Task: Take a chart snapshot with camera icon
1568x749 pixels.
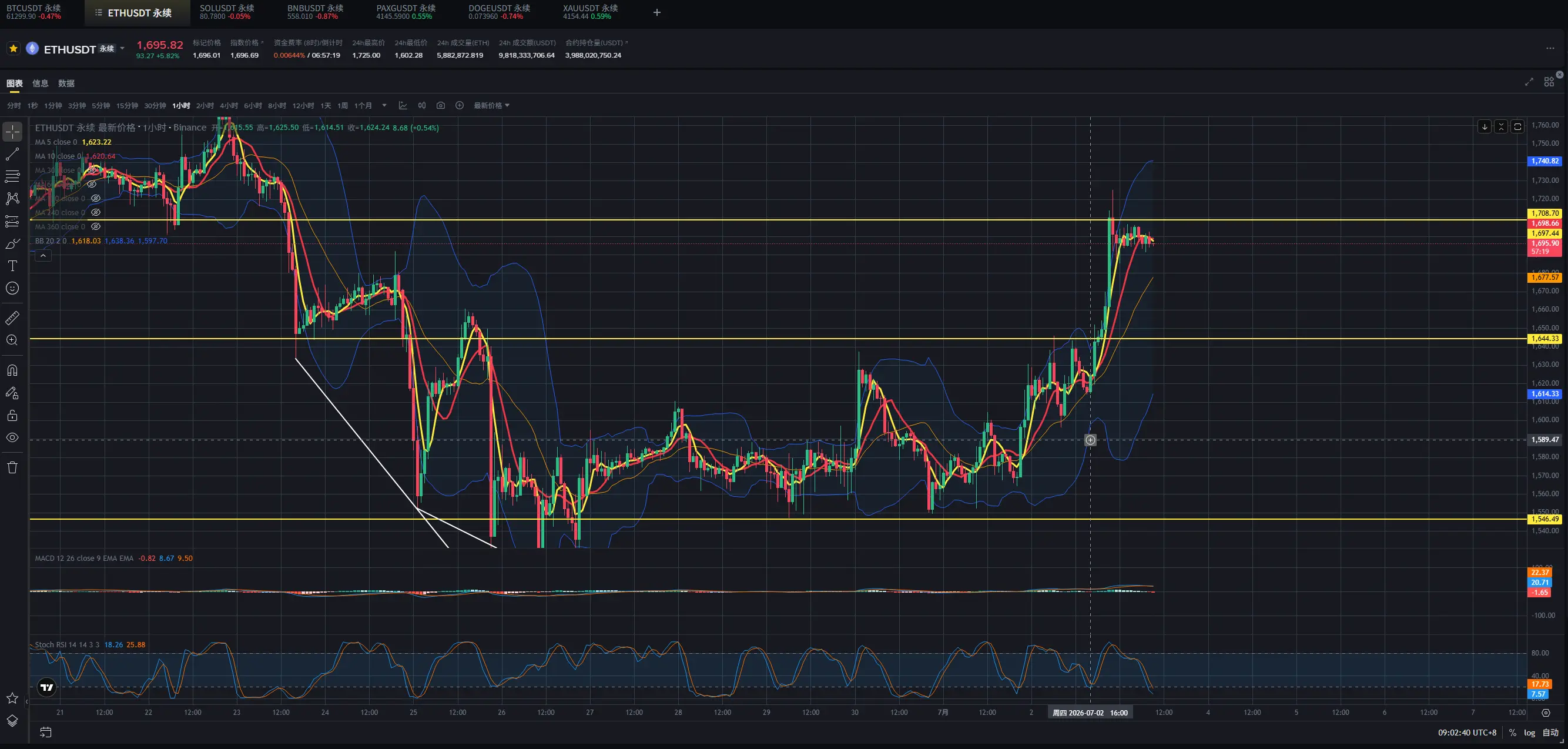Action: pyautogui.click(x=441, y=105)
